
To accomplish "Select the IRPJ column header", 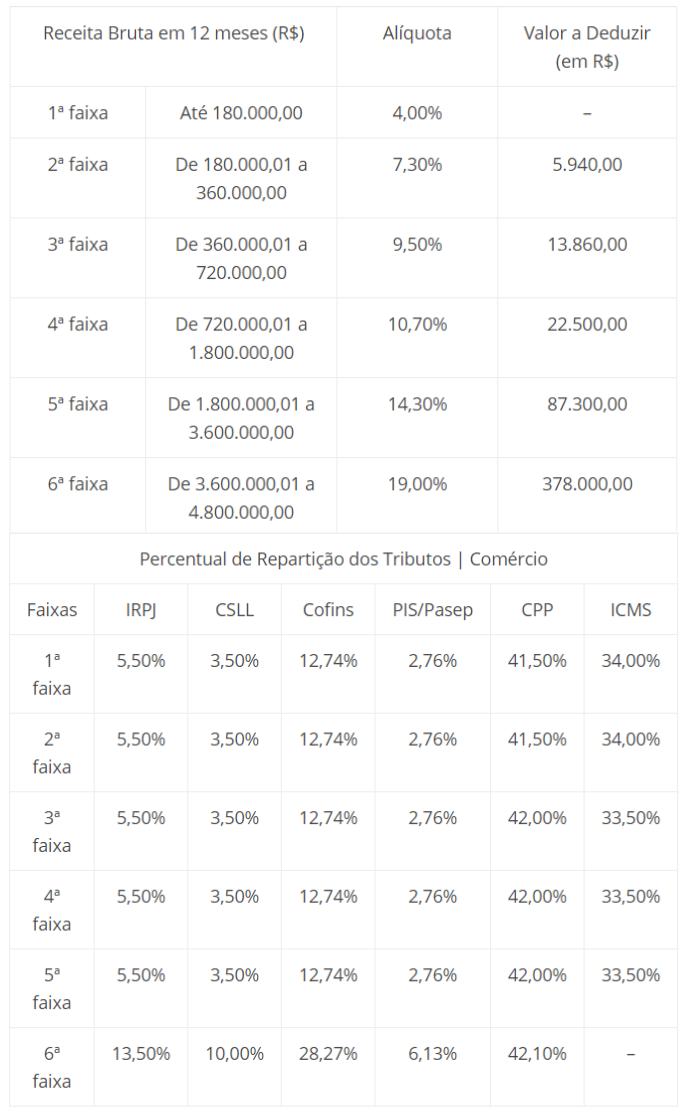I will 141,609.
